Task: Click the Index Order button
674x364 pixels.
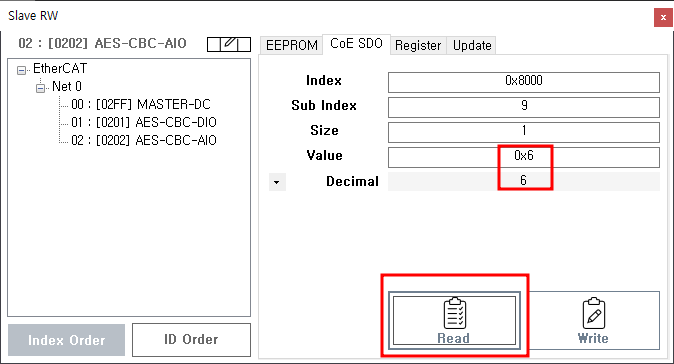Action: click(67, 340)
